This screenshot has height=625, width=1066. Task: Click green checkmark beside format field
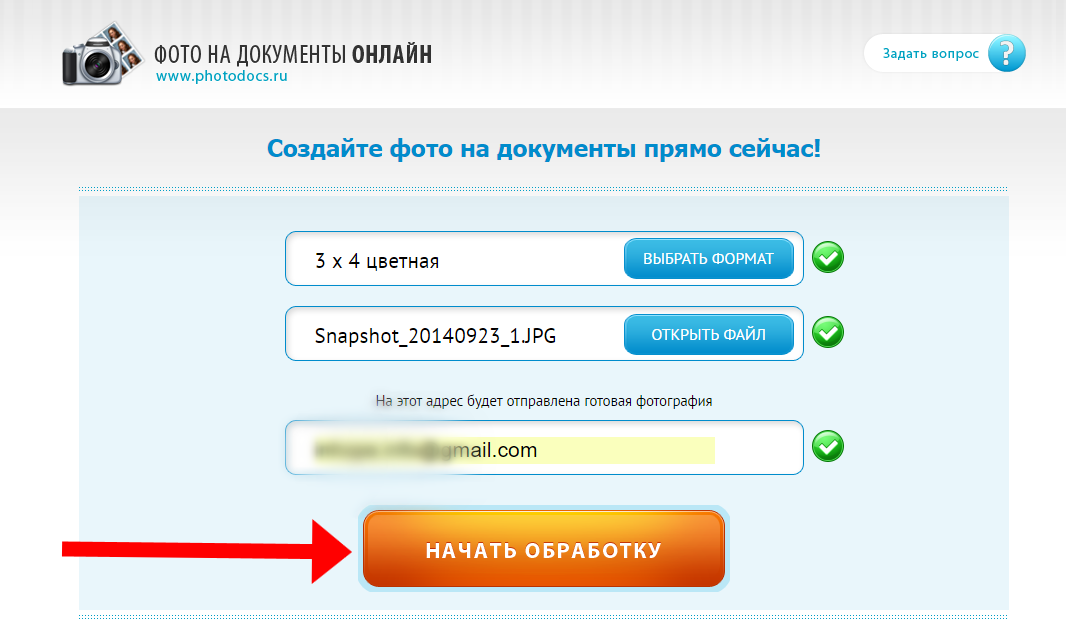tap(827, 258)
